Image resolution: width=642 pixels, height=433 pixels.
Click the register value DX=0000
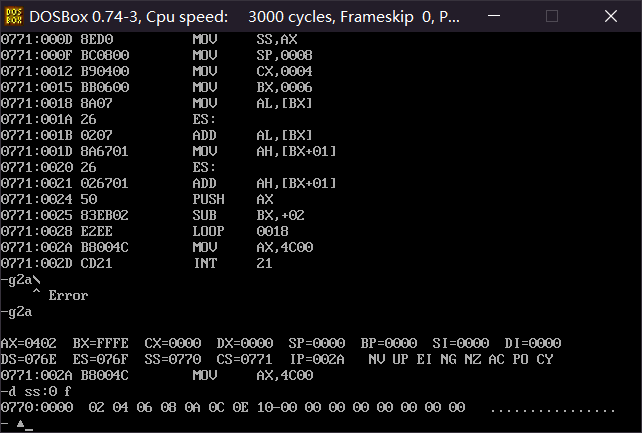(245, 343)
